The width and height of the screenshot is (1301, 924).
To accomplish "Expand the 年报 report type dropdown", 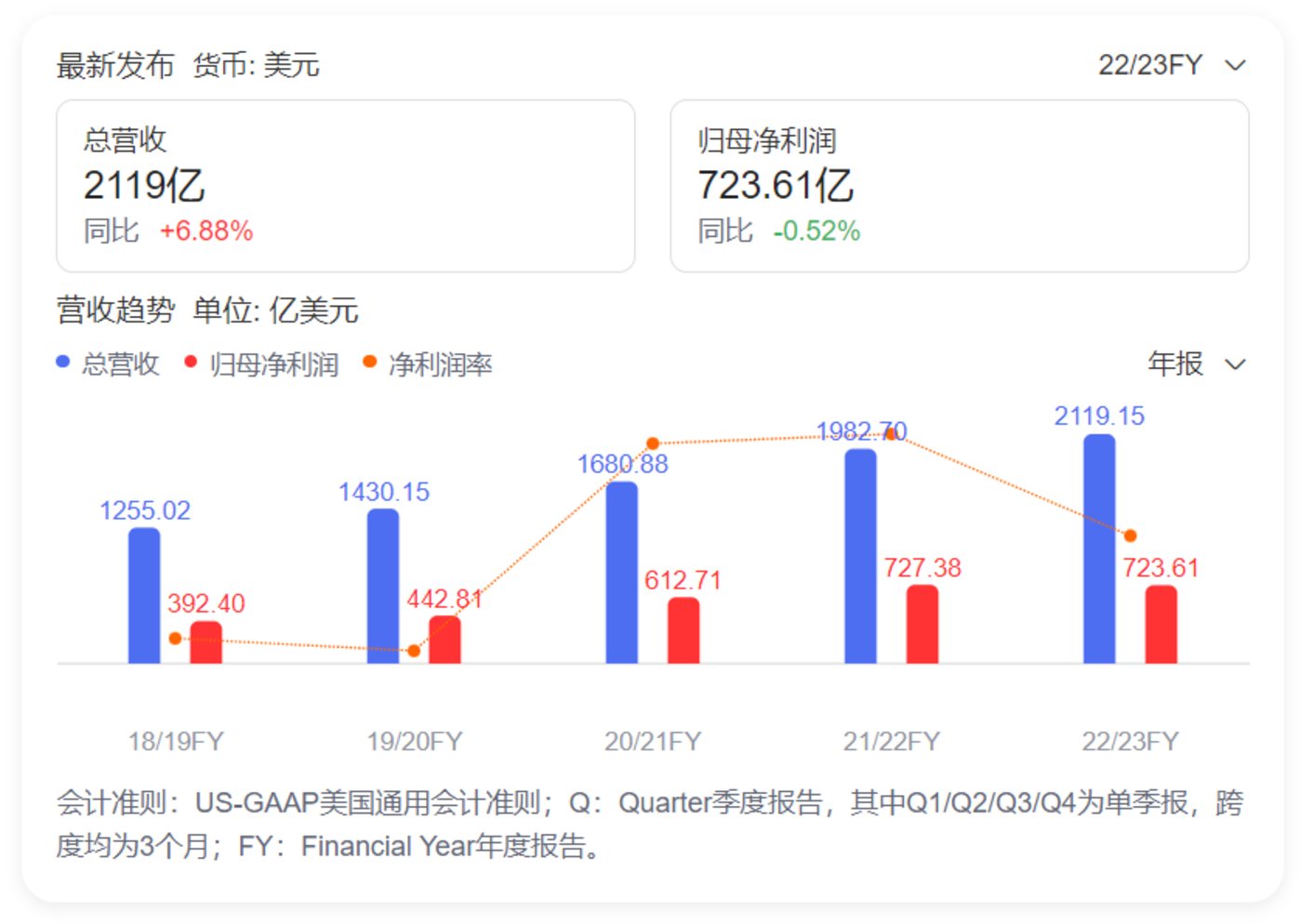I will click(x=1196, y=363).
